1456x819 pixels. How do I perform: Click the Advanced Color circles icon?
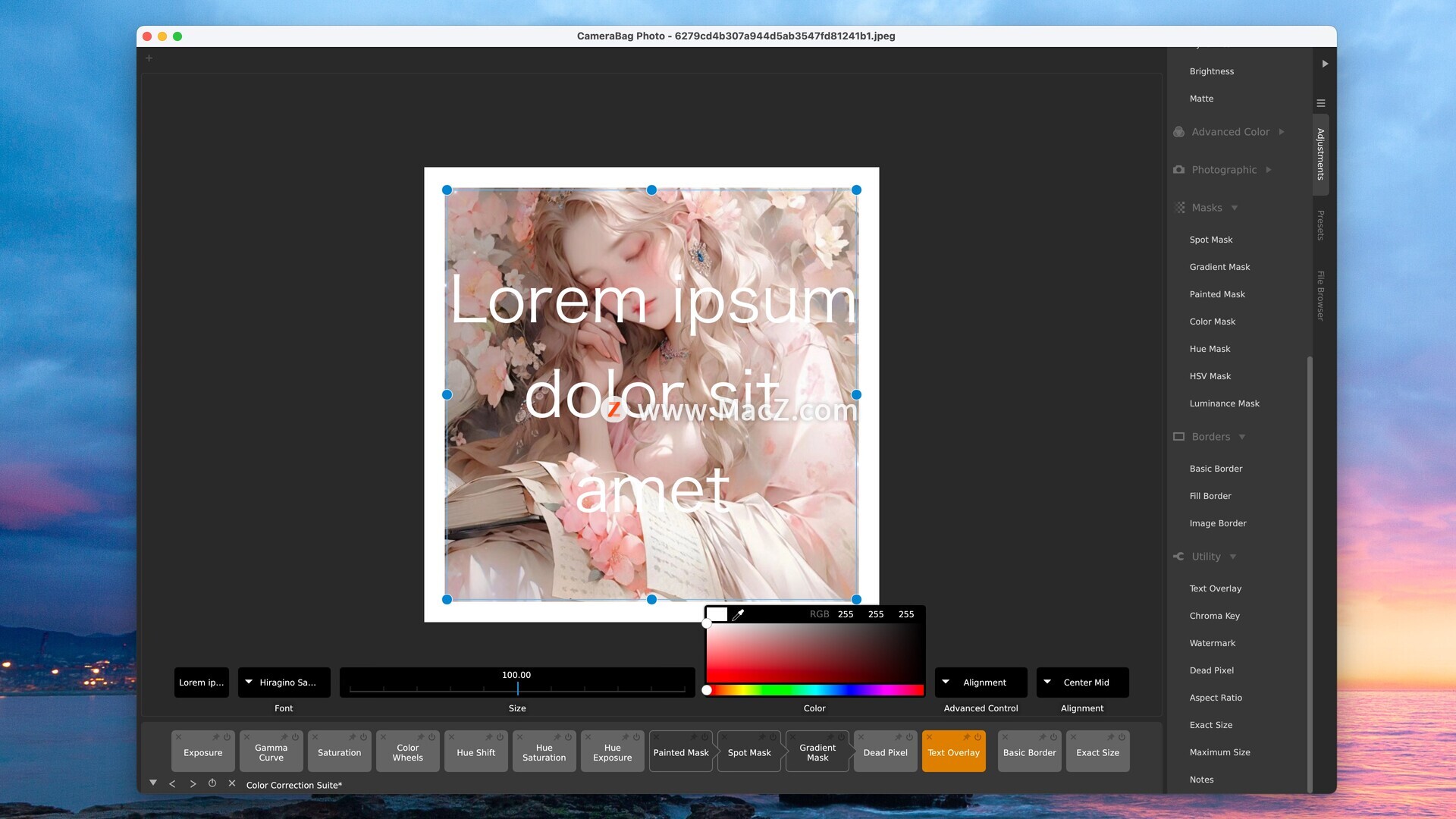click(x=1178, y=132)
